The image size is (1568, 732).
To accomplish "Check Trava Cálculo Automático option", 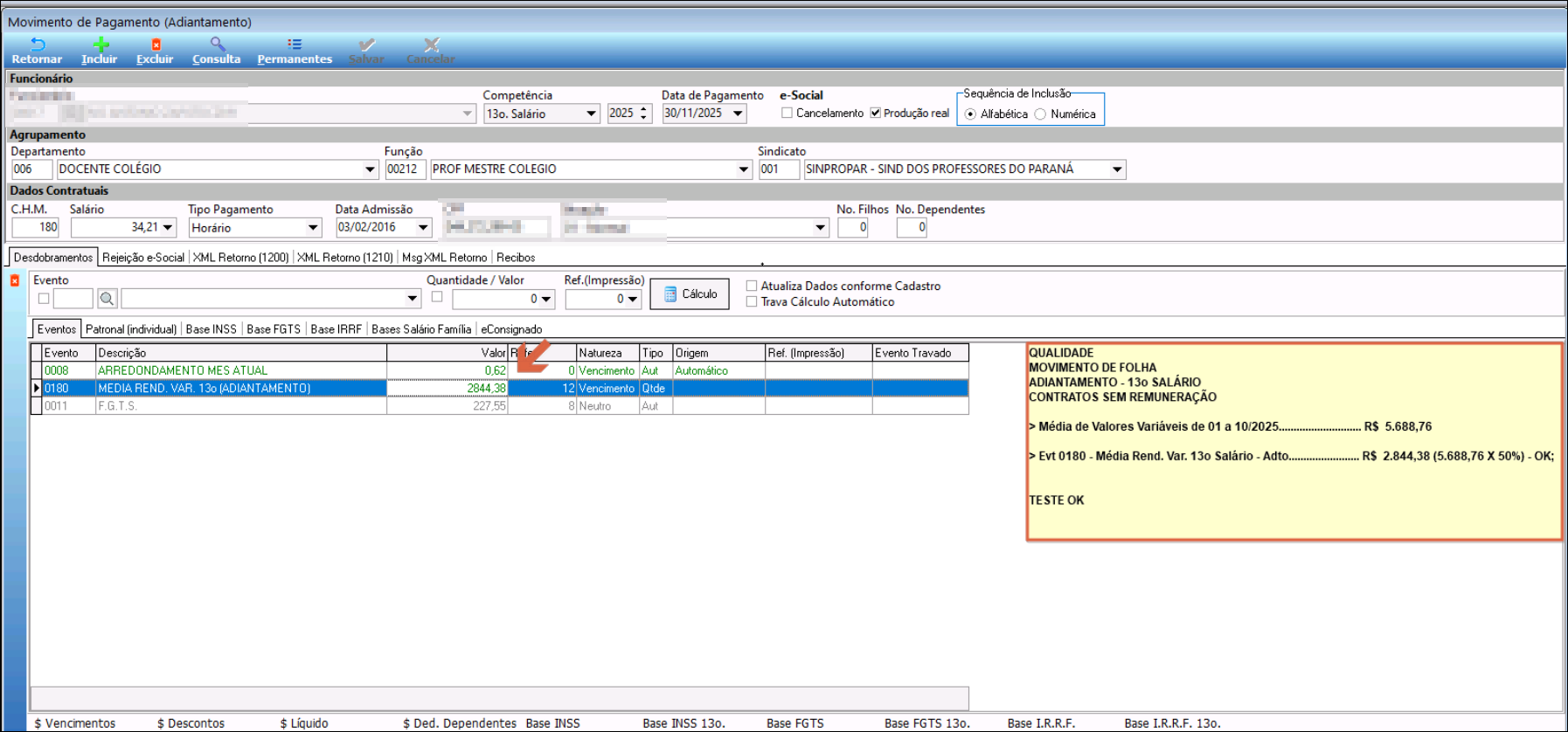I will click(752, 302).
